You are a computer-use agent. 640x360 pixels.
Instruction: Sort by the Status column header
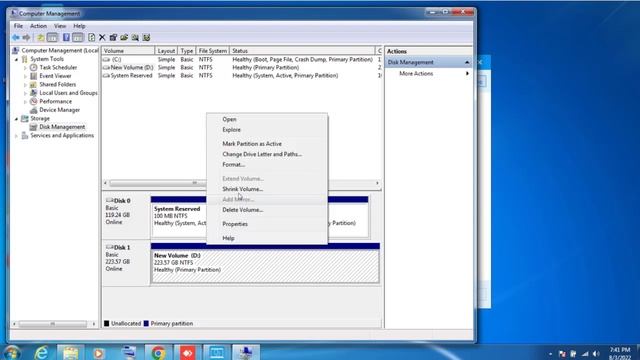[x=302, y=51]
